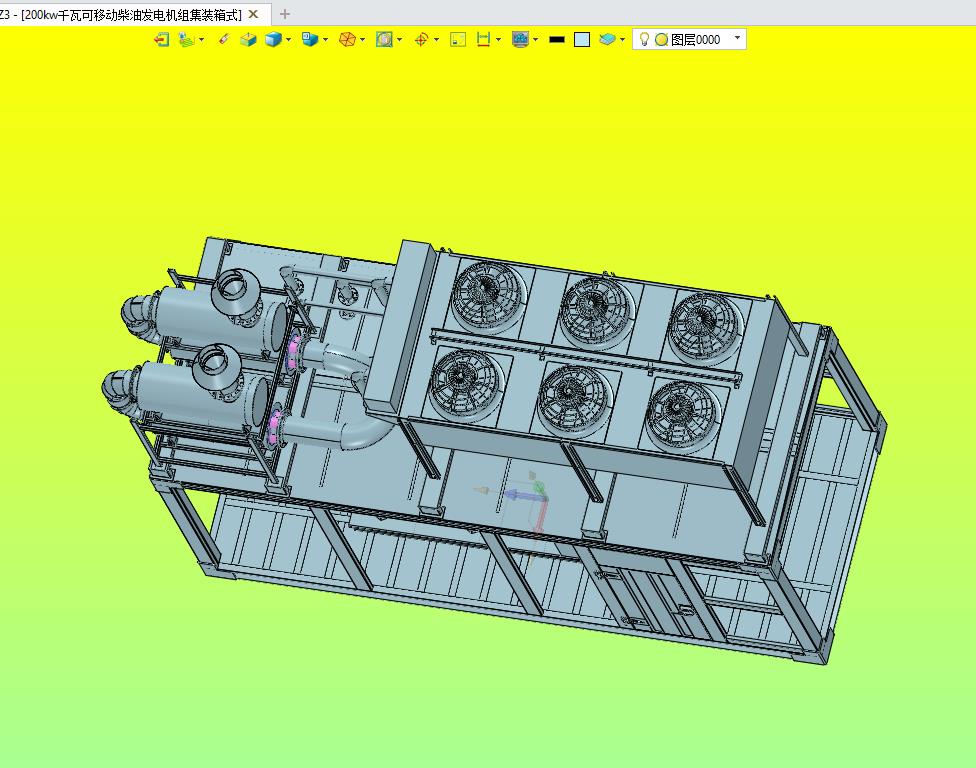The width and height of the screenshot is (976, 768).
Task: Open the 图层0000 layer dropdown
Action: point(738,38)
